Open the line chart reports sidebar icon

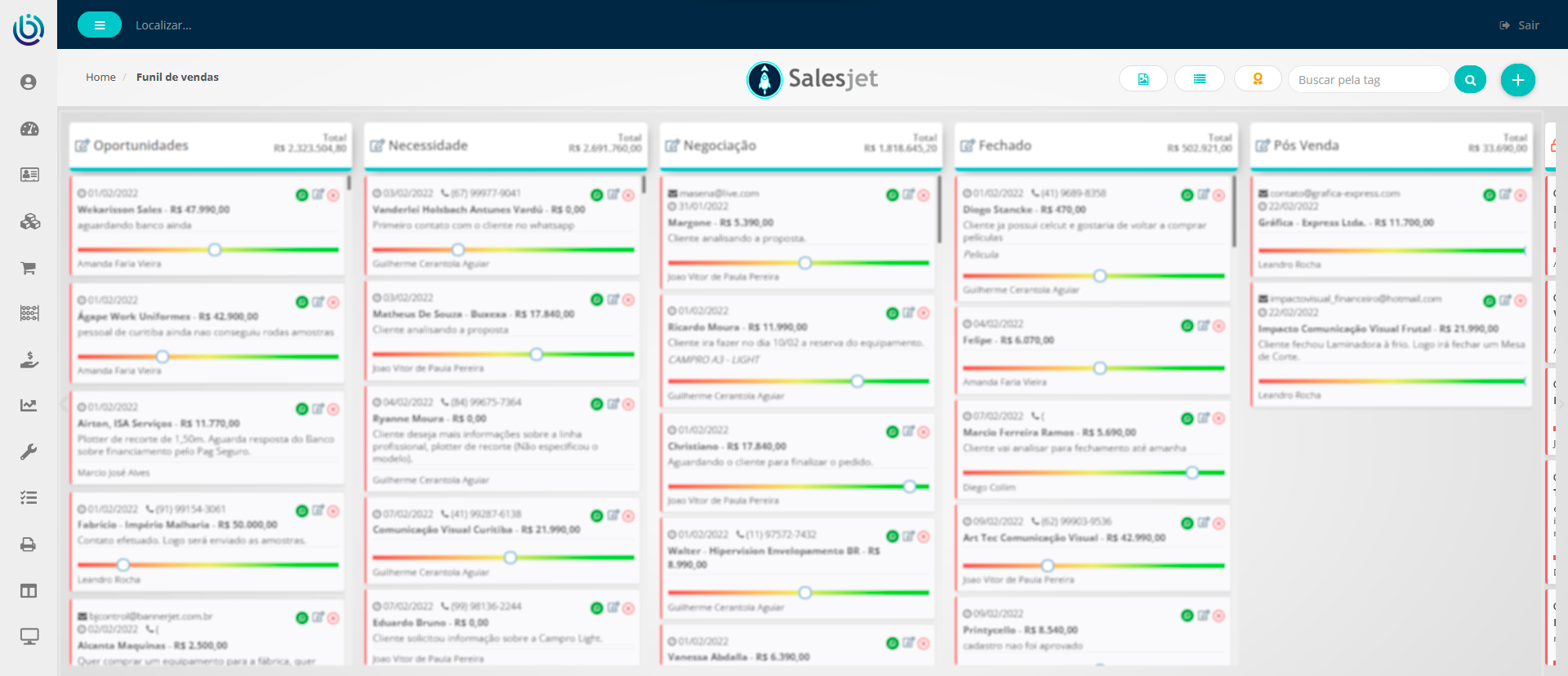[x=29, y=405]
